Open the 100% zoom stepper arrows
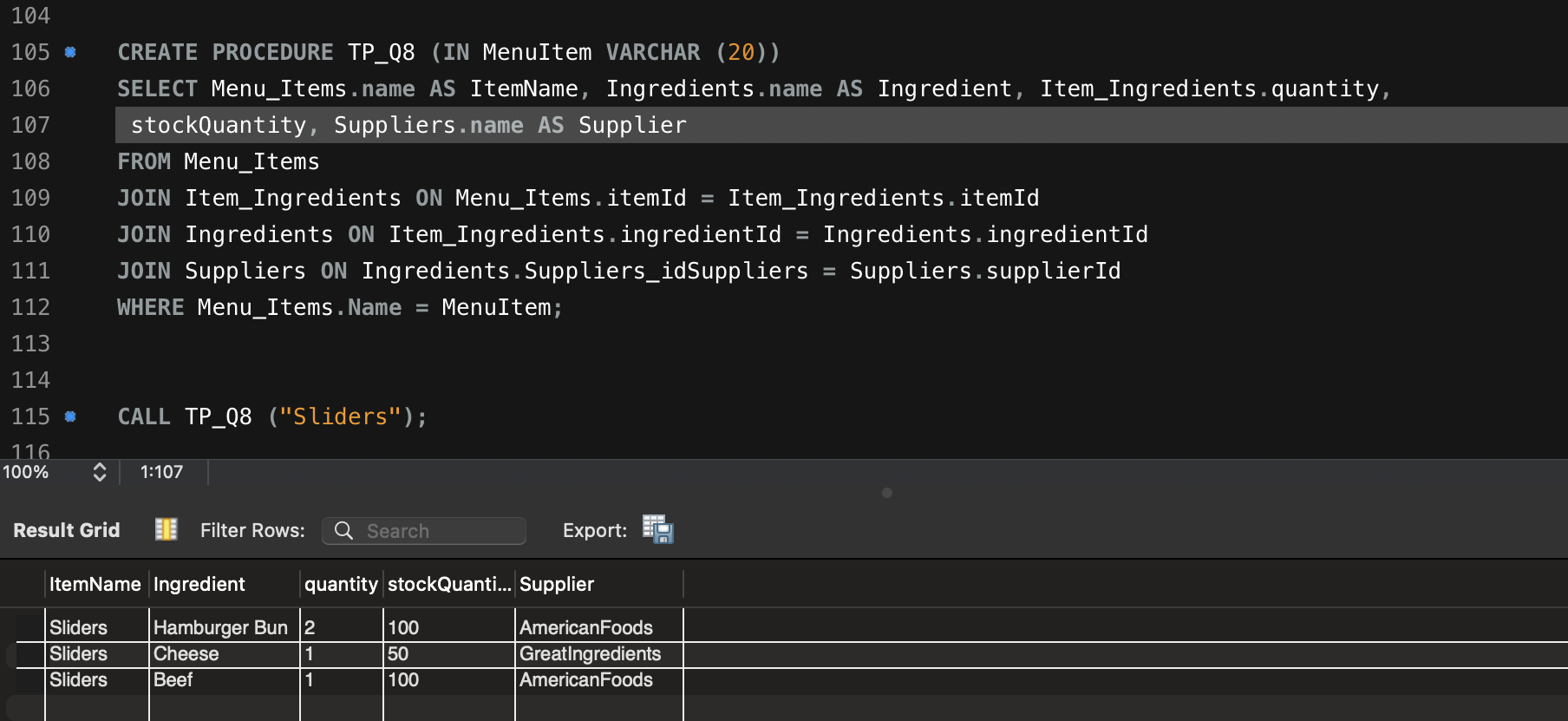The width and height of the screenshot is (1568, 721). pos(100,472)
